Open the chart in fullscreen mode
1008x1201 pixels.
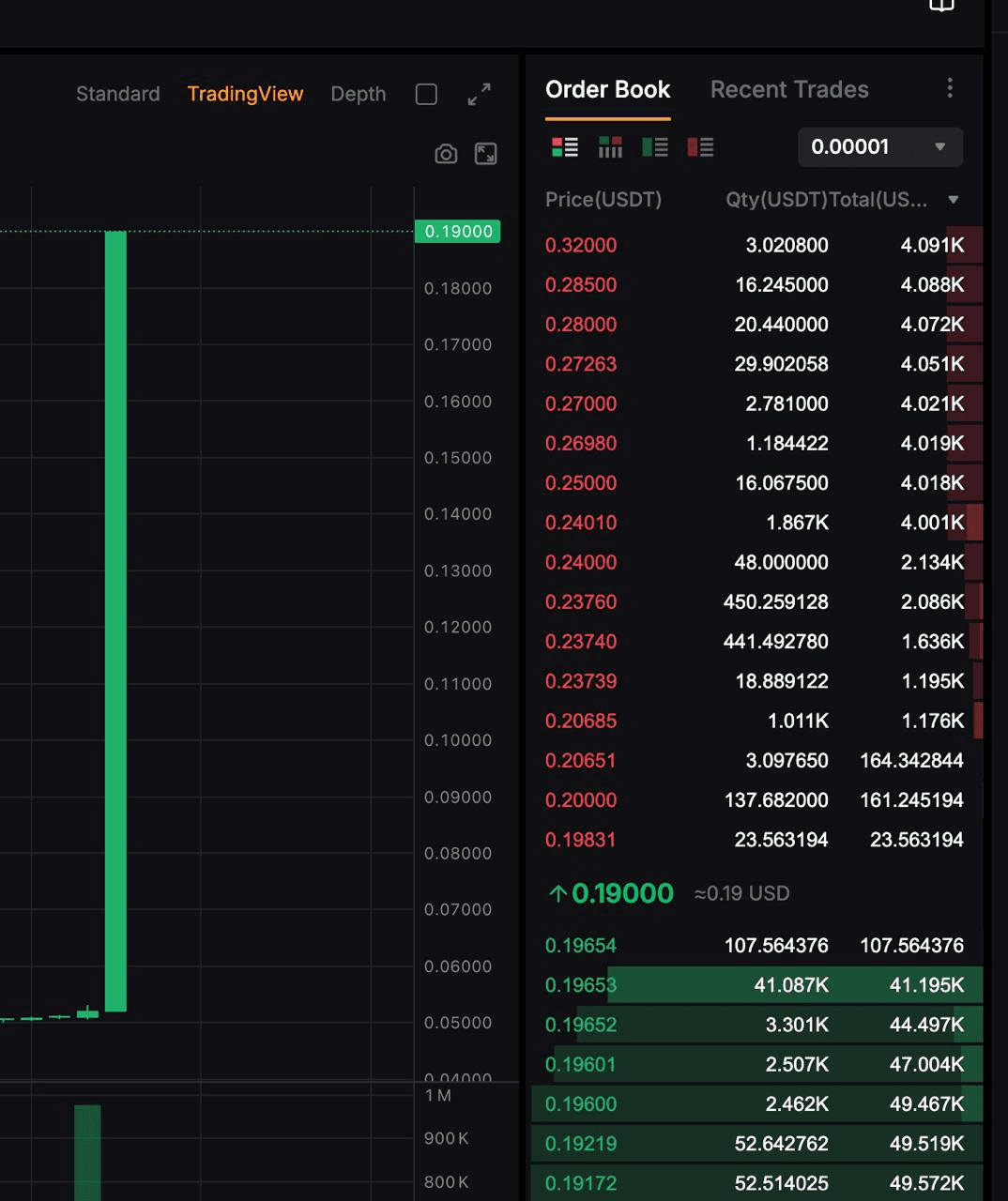pyautogui.click(x=485, y=154)
